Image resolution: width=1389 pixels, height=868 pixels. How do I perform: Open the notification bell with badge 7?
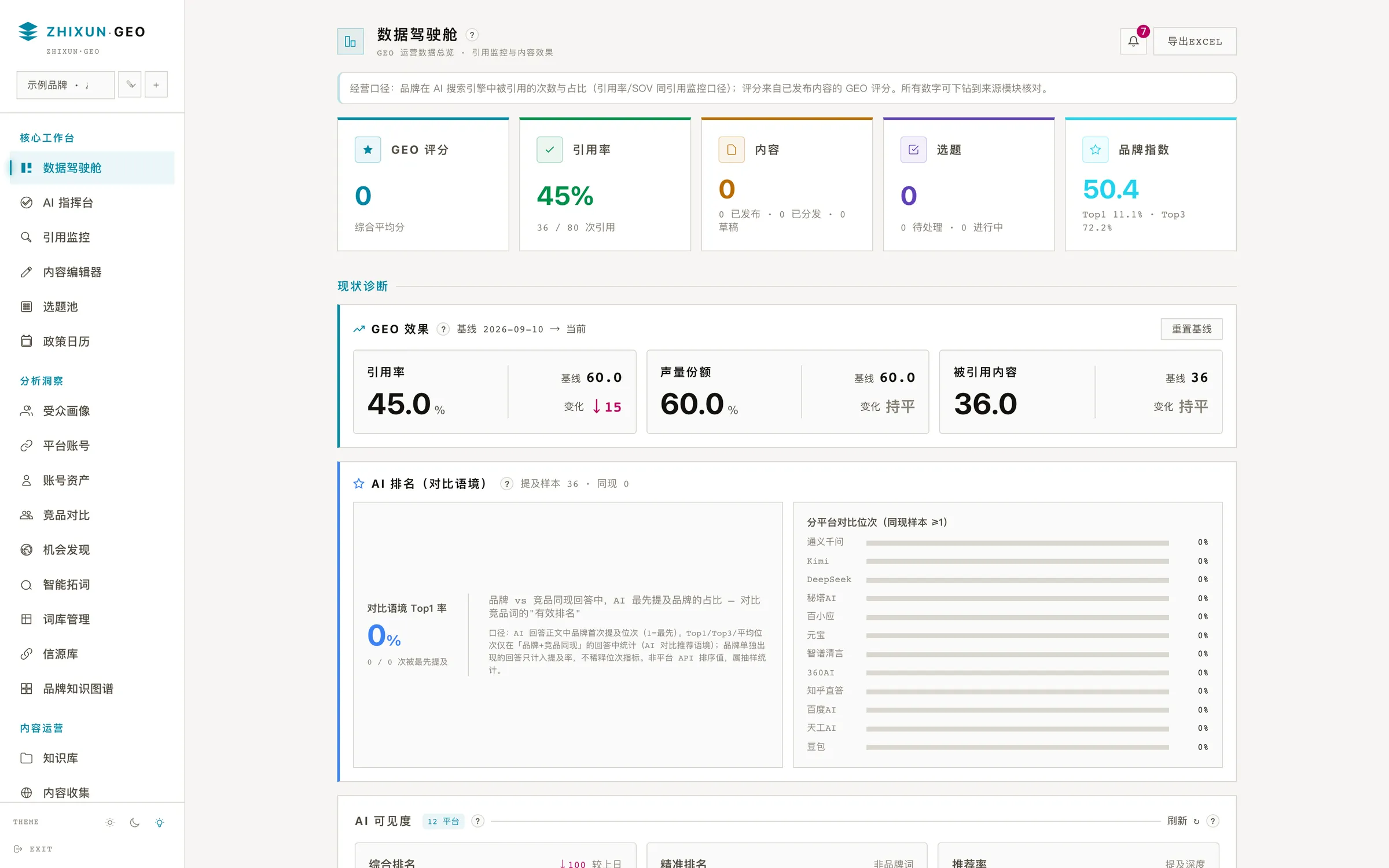(x=1133, y=41)
